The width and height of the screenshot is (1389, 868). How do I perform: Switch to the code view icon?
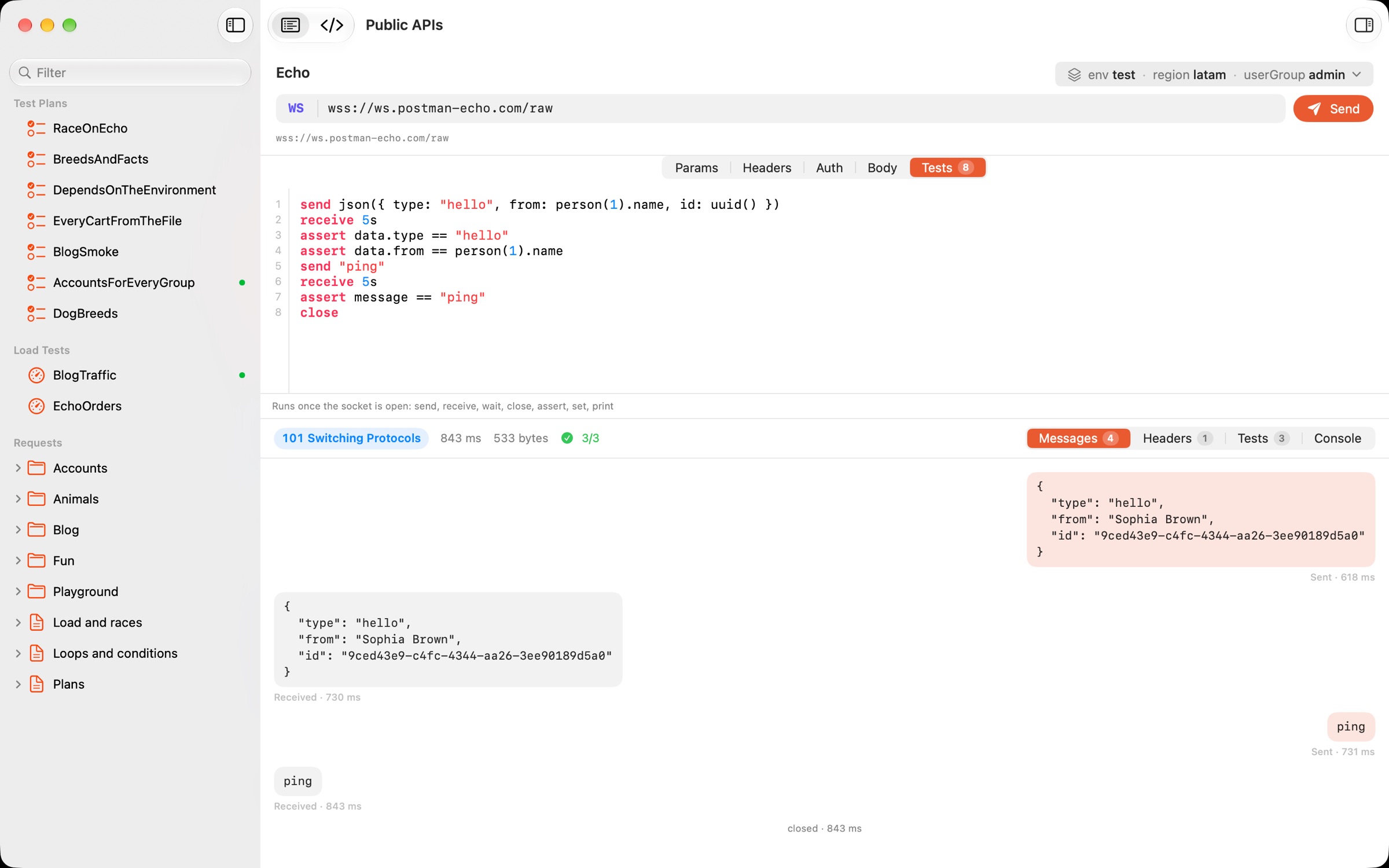coord(332,25)
